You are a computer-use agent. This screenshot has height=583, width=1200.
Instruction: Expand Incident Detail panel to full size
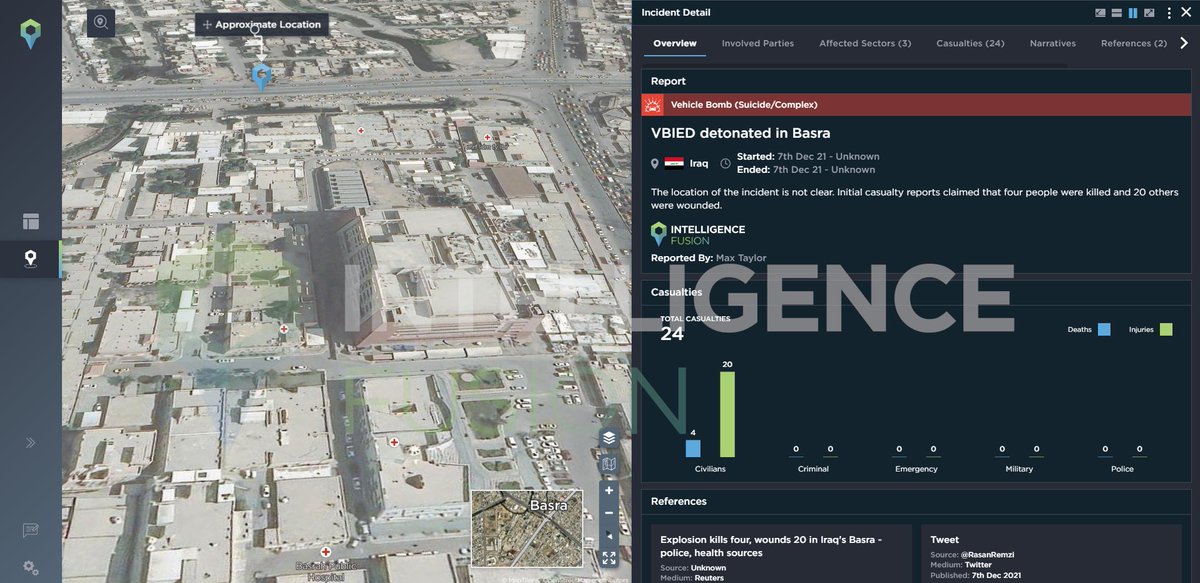[x=1149, y=13]
